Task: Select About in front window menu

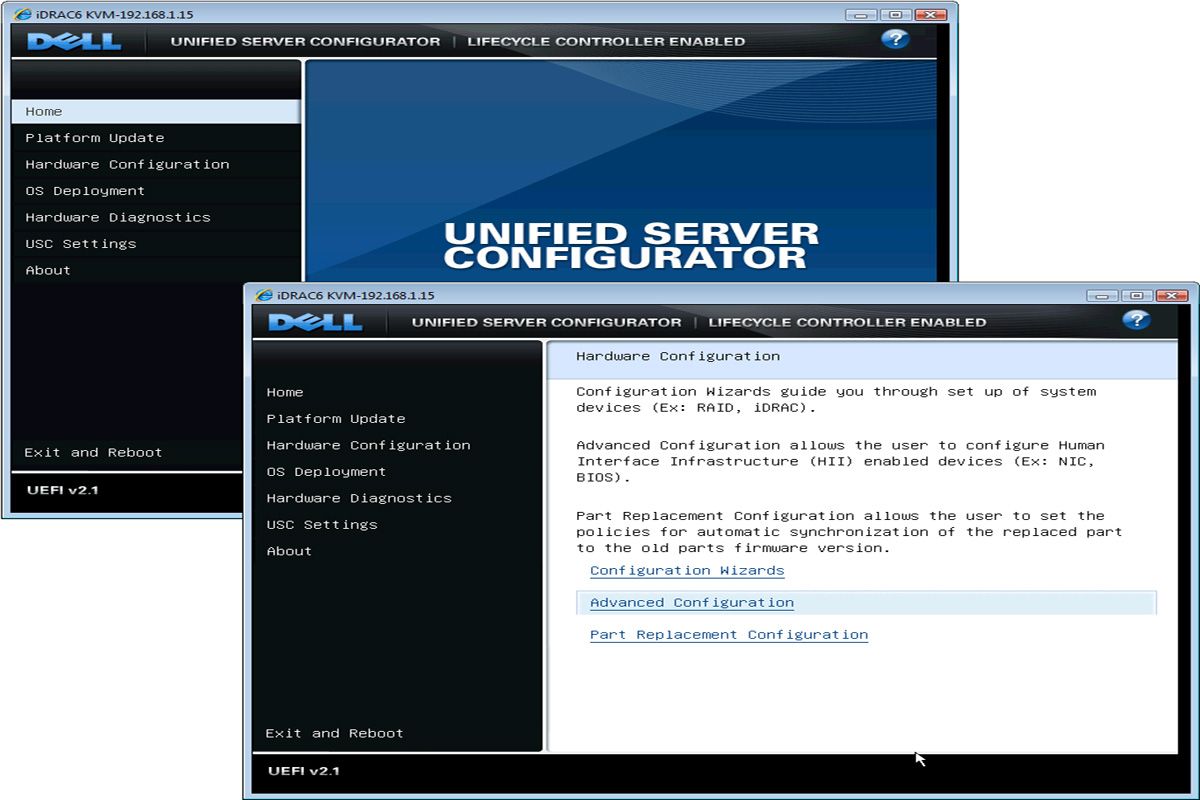Action: (x=289, y=551)
